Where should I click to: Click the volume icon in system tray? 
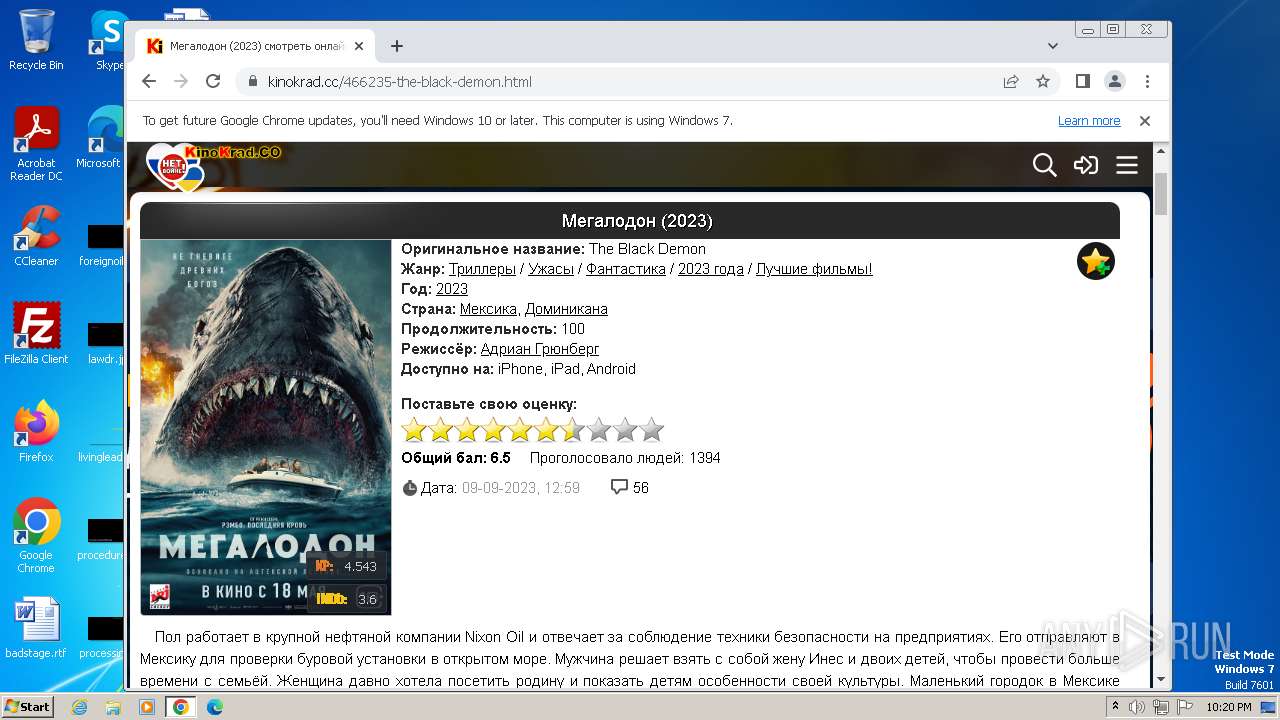(1137, 707)
